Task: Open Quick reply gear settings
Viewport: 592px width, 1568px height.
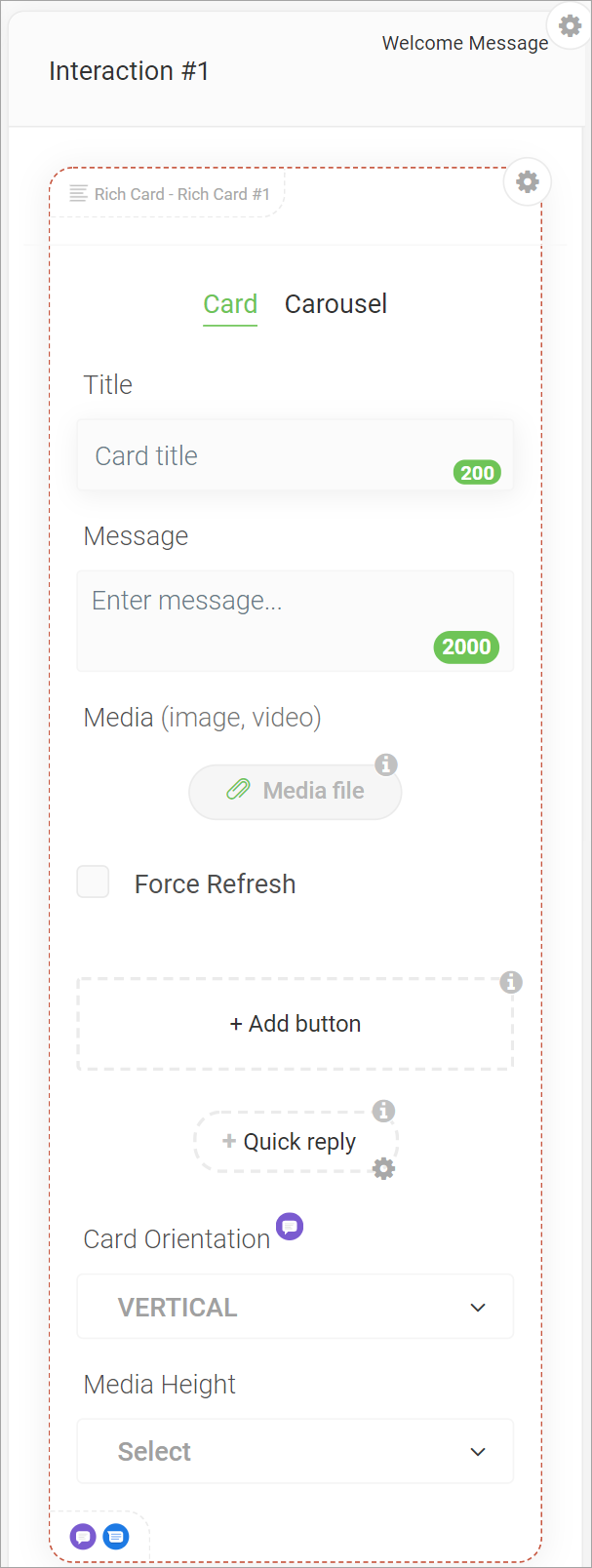Action: point(384,1168)
